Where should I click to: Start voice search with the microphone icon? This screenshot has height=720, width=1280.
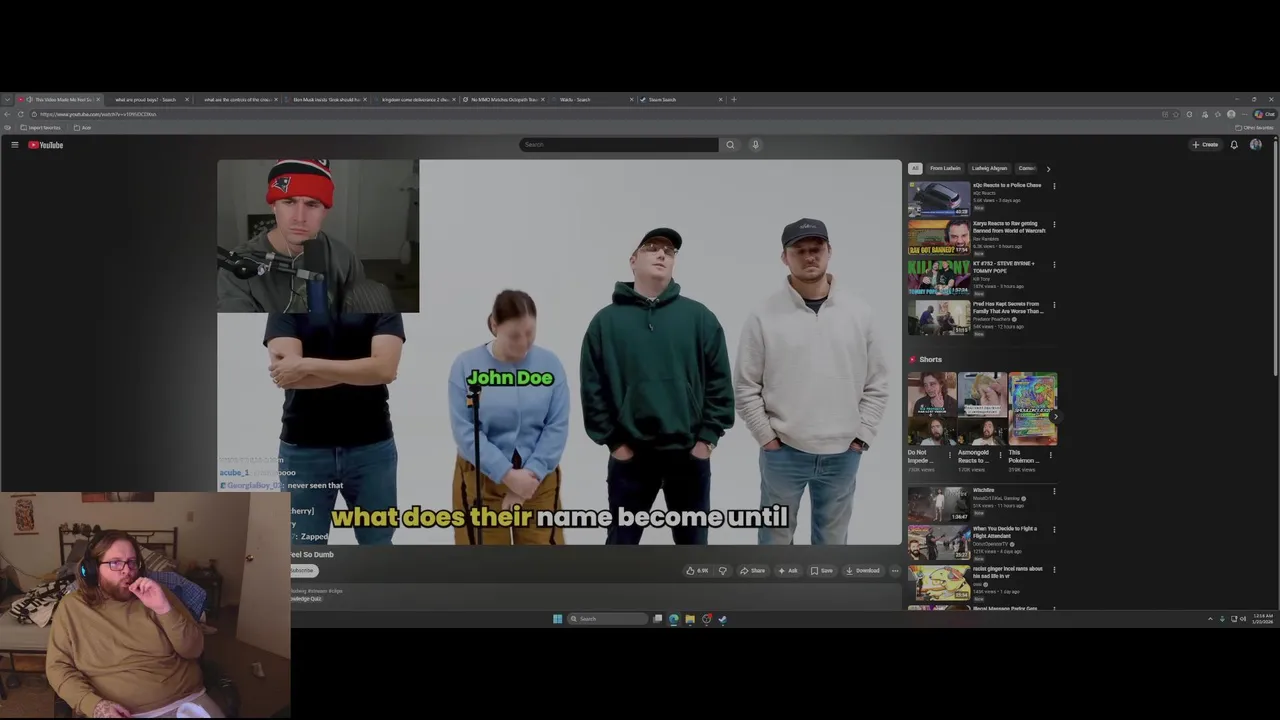click(x=755, y=145)
